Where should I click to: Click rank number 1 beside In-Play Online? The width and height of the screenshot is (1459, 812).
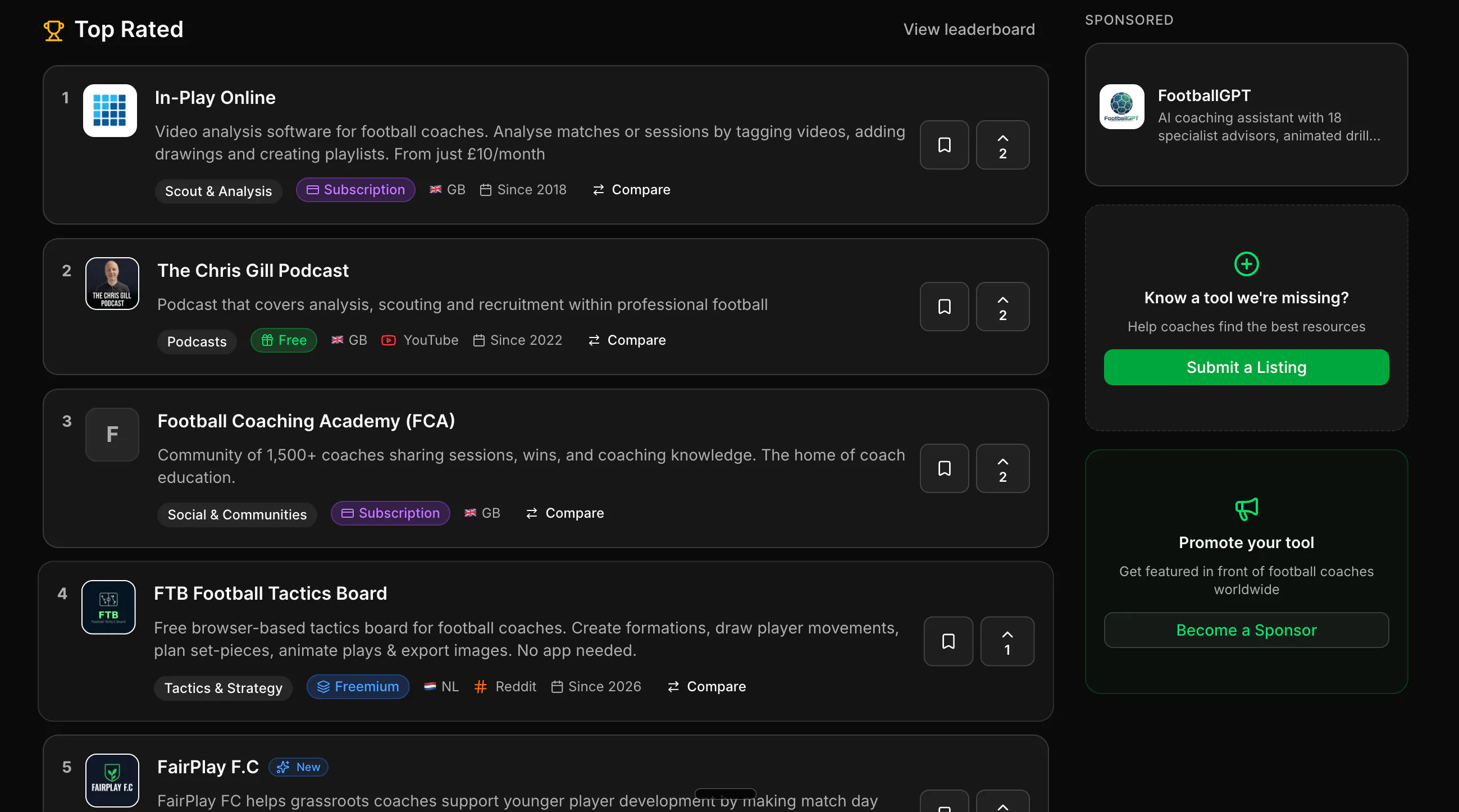[x=66, y=98]
